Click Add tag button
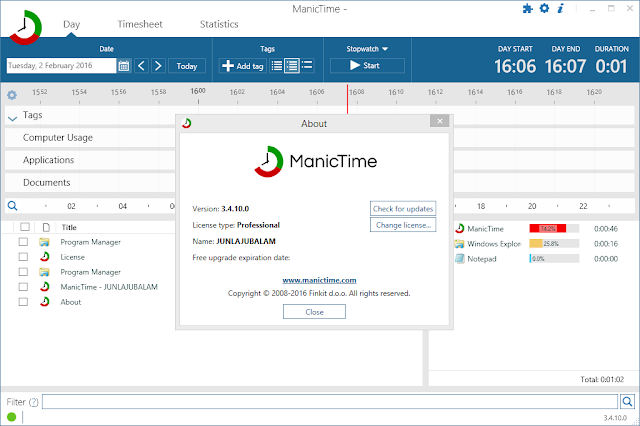This screenshot has width=640, height=426. 243,66
